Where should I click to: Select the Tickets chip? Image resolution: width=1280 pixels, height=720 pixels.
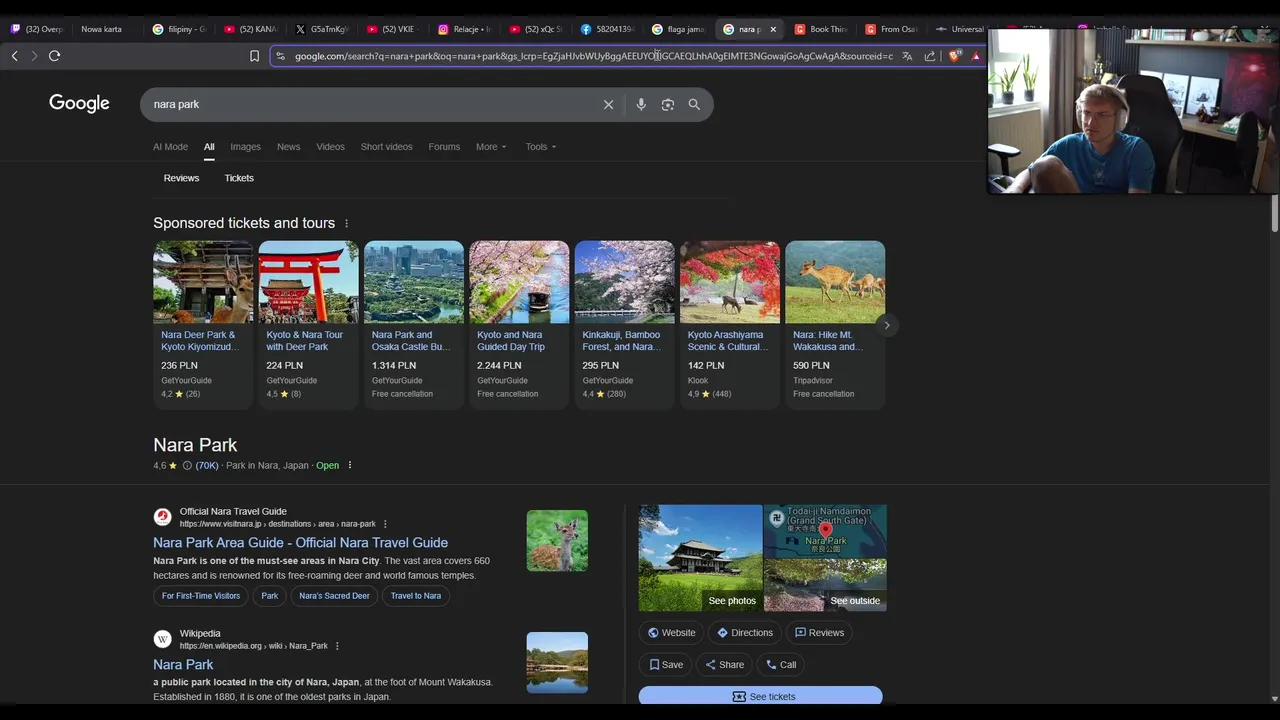(239, 178)
